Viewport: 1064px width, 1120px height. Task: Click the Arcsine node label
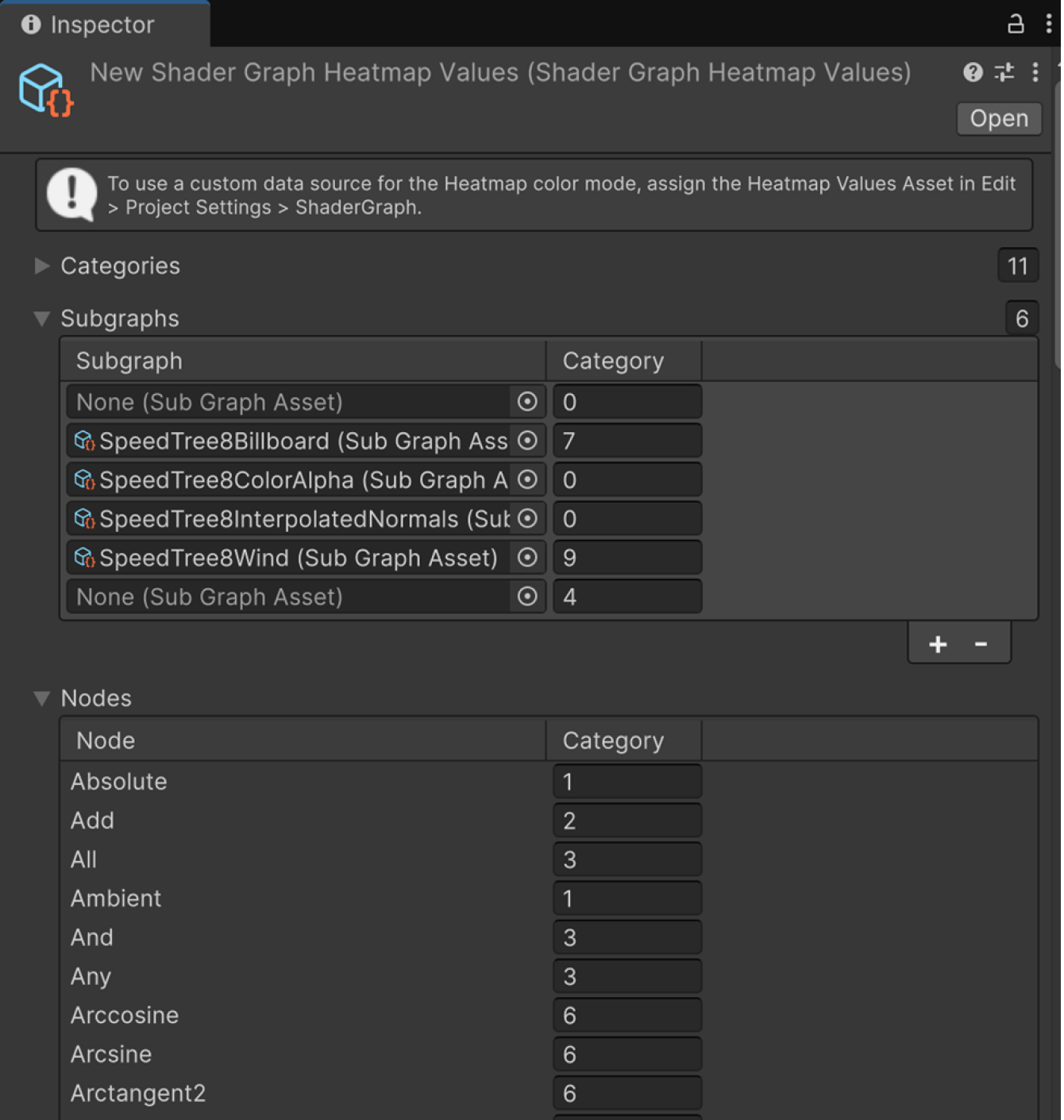[x=111, y=1054]
